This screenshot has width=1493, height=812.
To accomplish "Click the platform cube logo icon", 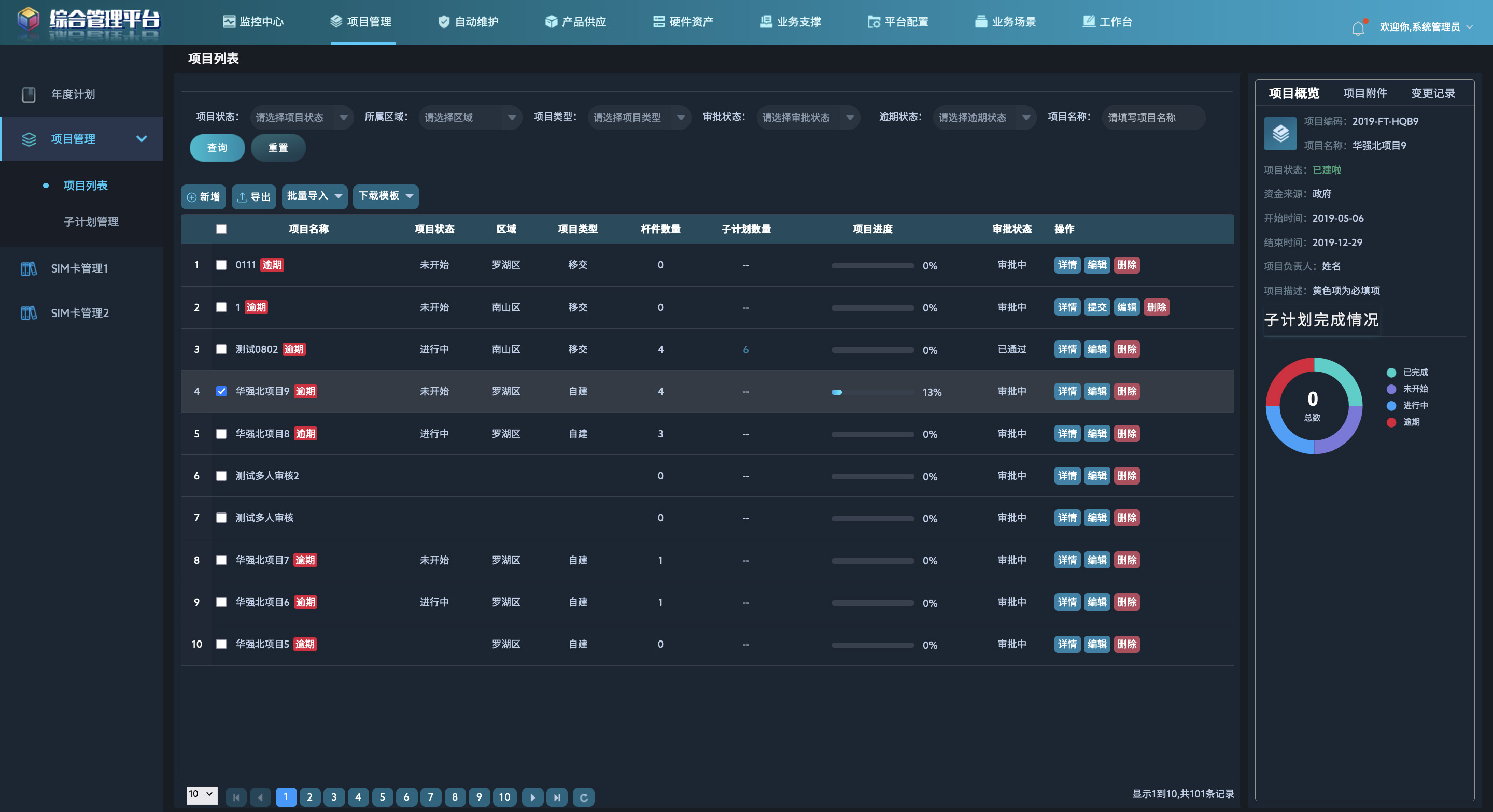I will (x=28, y=20).
